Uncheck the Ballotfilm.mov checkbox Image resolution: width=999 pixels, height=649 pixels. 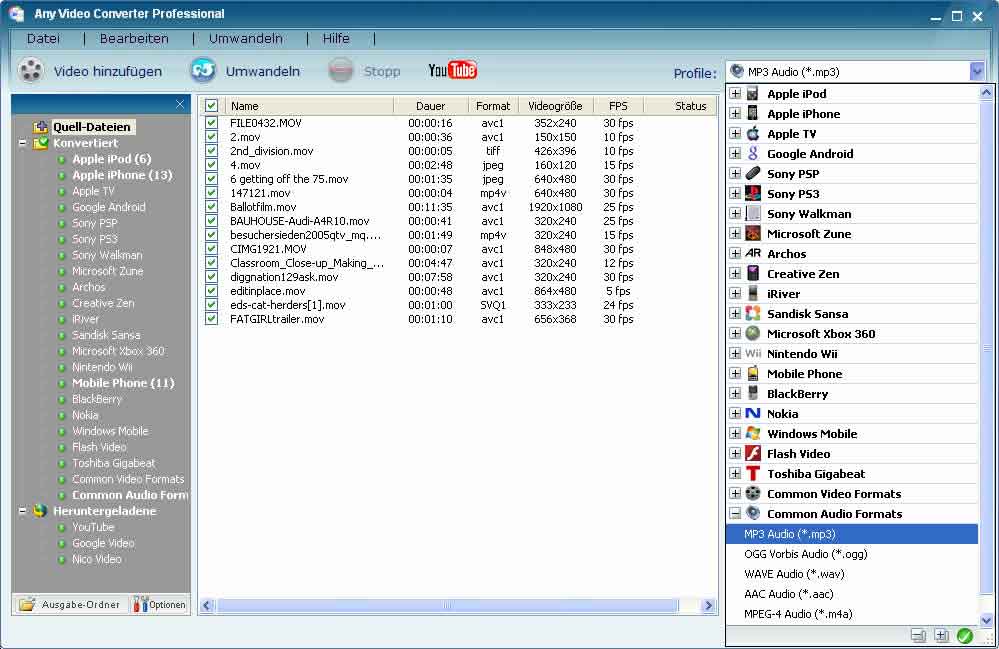click(x=212, y=206)
